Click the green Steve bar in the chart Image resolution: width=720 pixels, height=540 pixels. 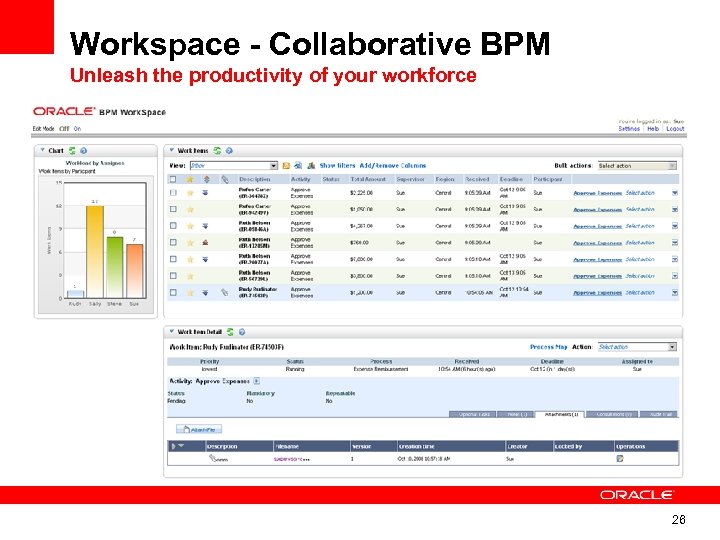click(115, 267)
